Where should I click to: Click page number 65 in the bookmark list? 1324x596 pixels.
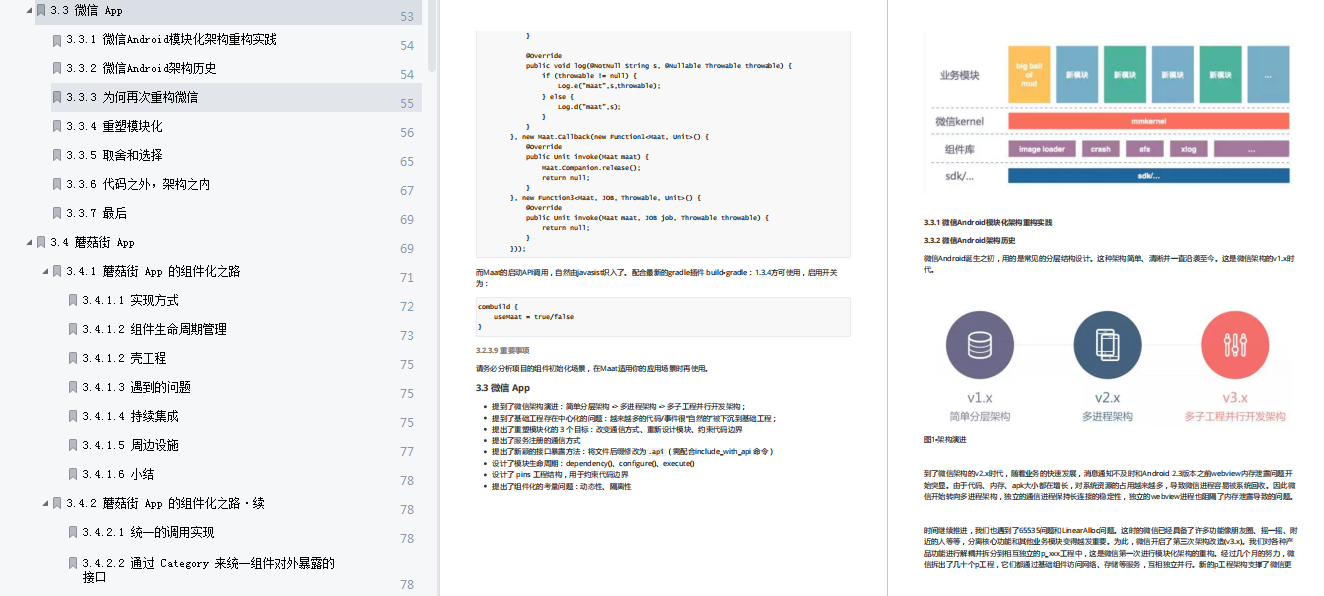(x=407, y=161)
